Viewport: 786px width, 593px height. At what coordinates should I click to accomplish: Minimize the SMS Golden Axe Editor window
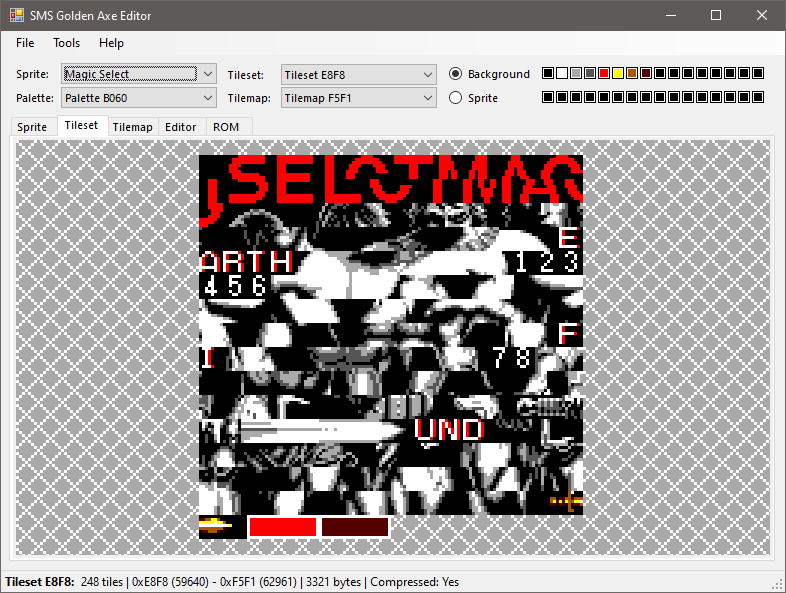[671, 16]
